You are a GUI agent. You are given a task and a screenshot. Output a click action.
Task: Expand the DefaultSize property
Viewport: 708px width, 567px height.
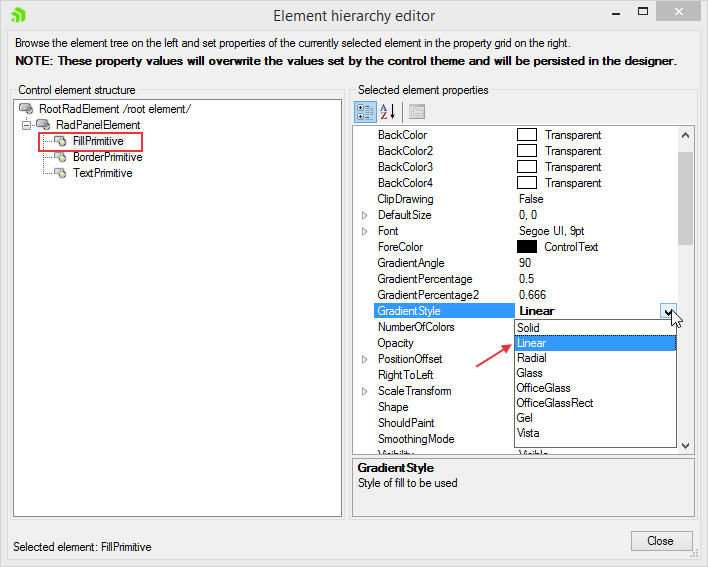364,215
